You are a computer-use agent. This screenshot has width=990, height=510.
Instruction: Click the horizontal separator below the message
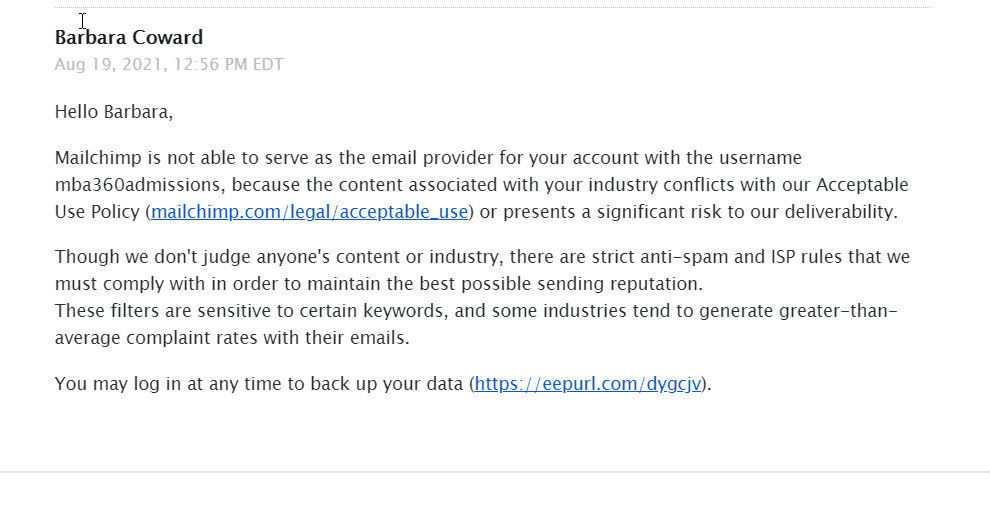[495, 471]
